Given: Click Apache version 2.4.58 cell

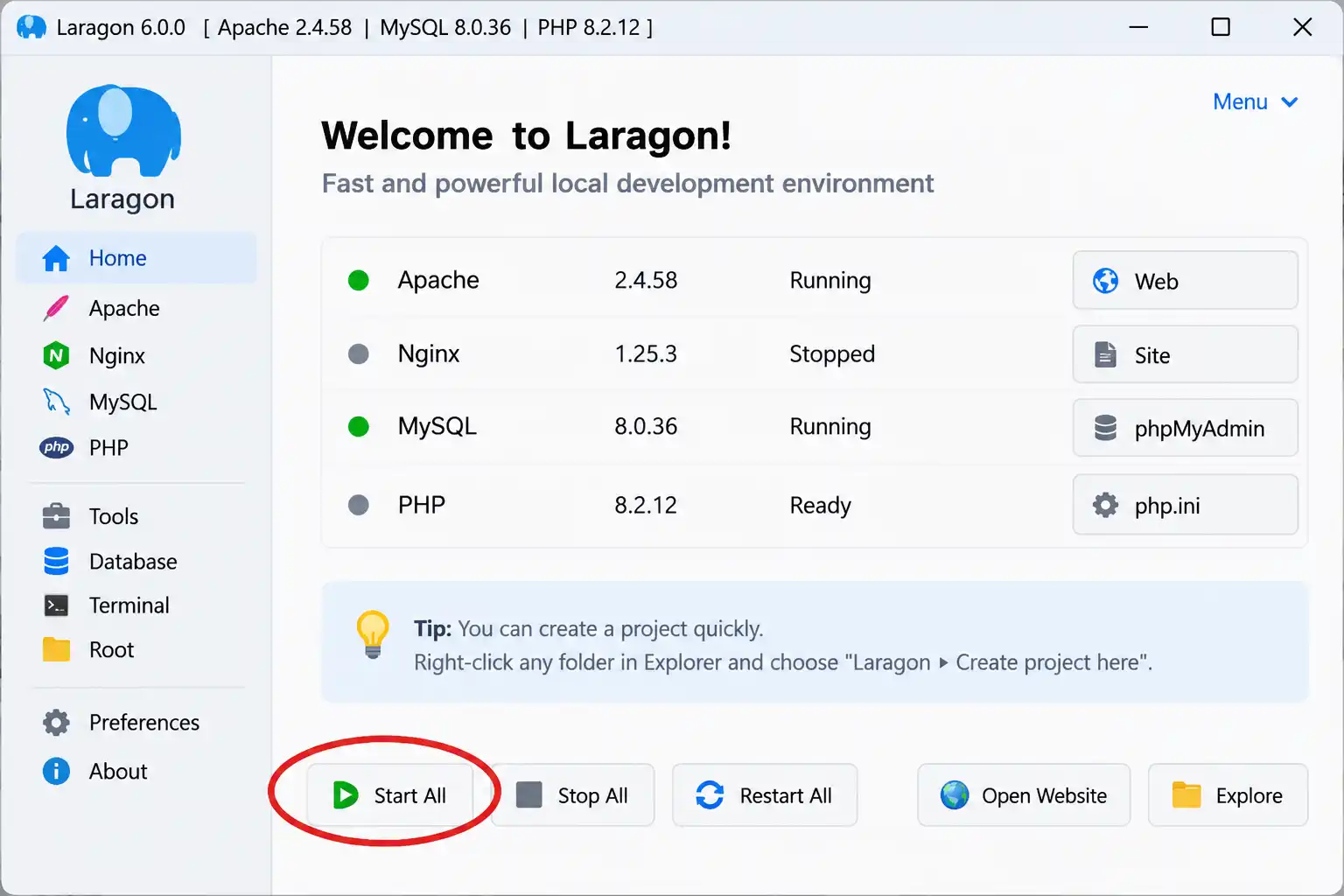Looking at the screenshot, I should [x=646, y=280].
